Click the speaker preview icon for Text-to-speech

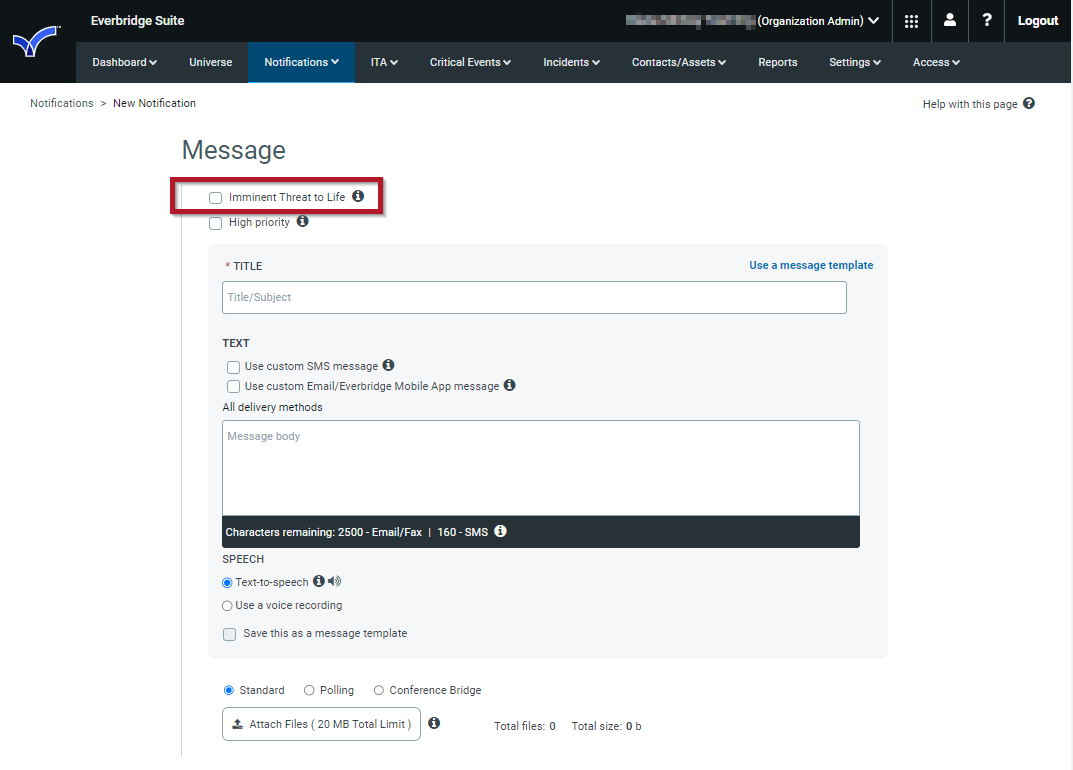[334, 581]
